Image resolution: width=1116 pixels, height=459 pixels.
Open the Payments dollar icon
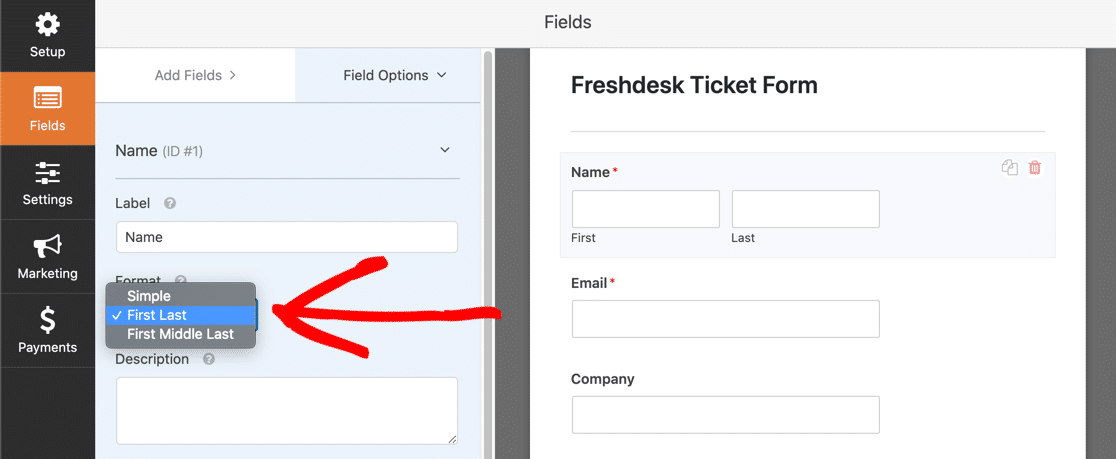(x=47, y=320)
